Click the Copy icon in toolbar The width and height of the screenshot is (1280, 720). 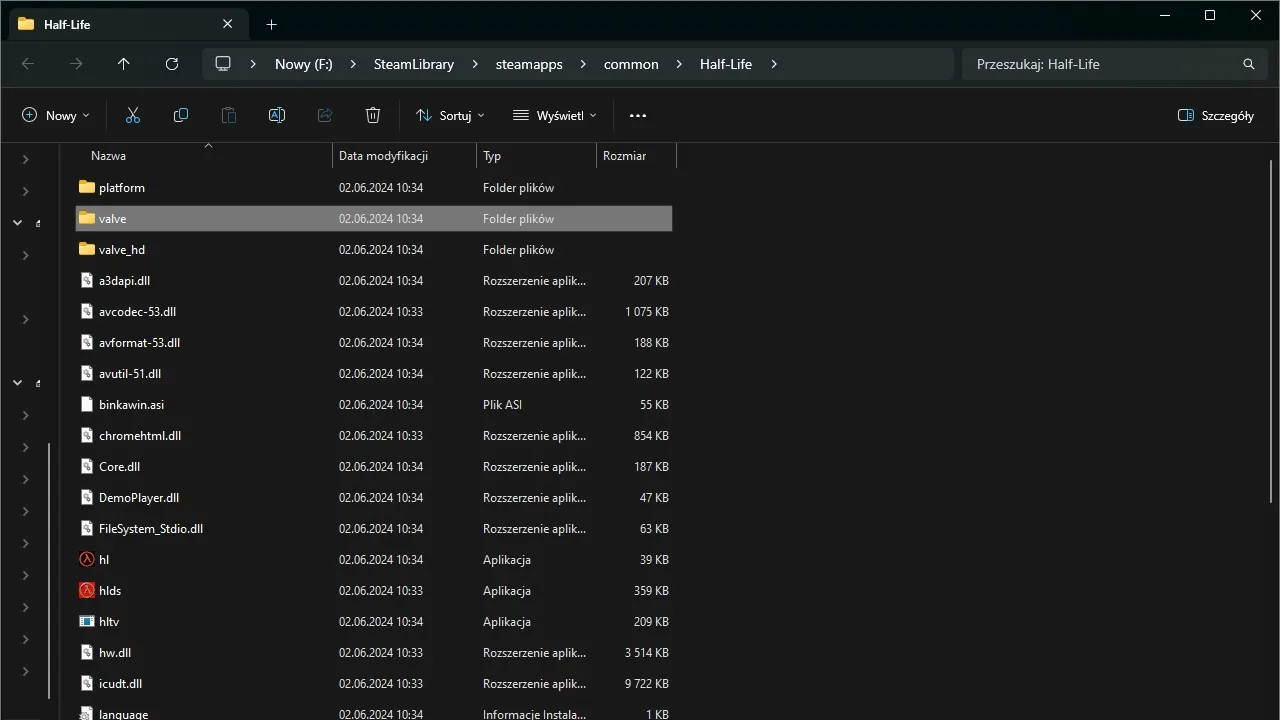(181, 116)
